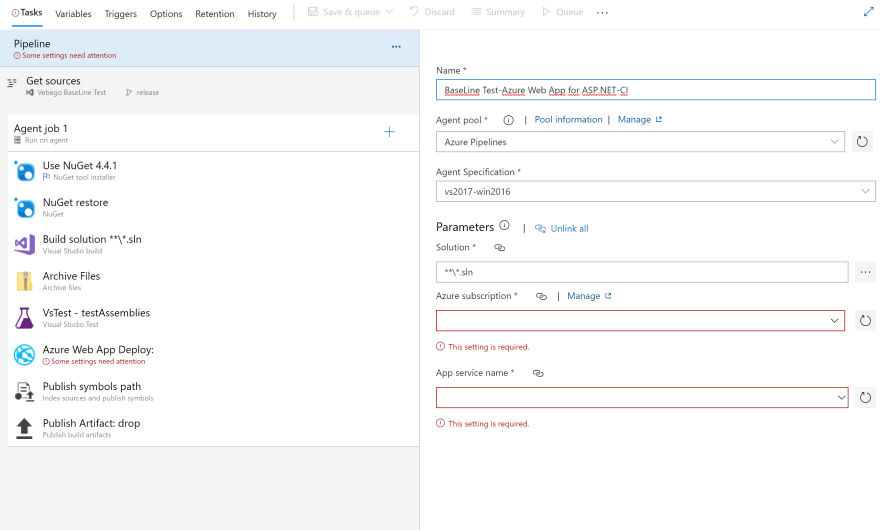Select the Use NuGet 4.4.1 task icon
The width and height of the screenshot is (880, 530).
[25, 171]
